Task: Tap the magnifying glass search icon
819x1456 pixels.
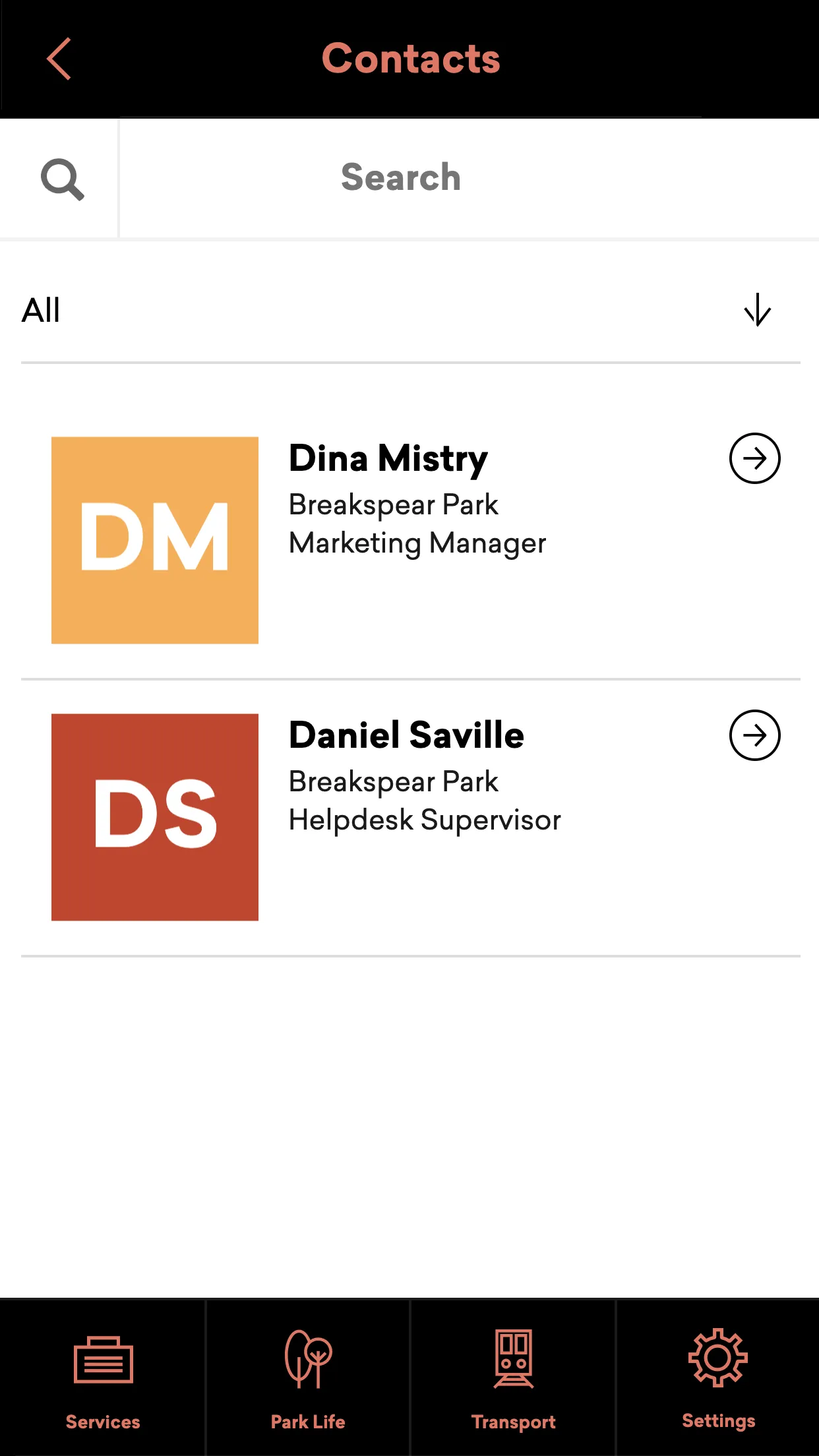Action: (x=62, y=179)
